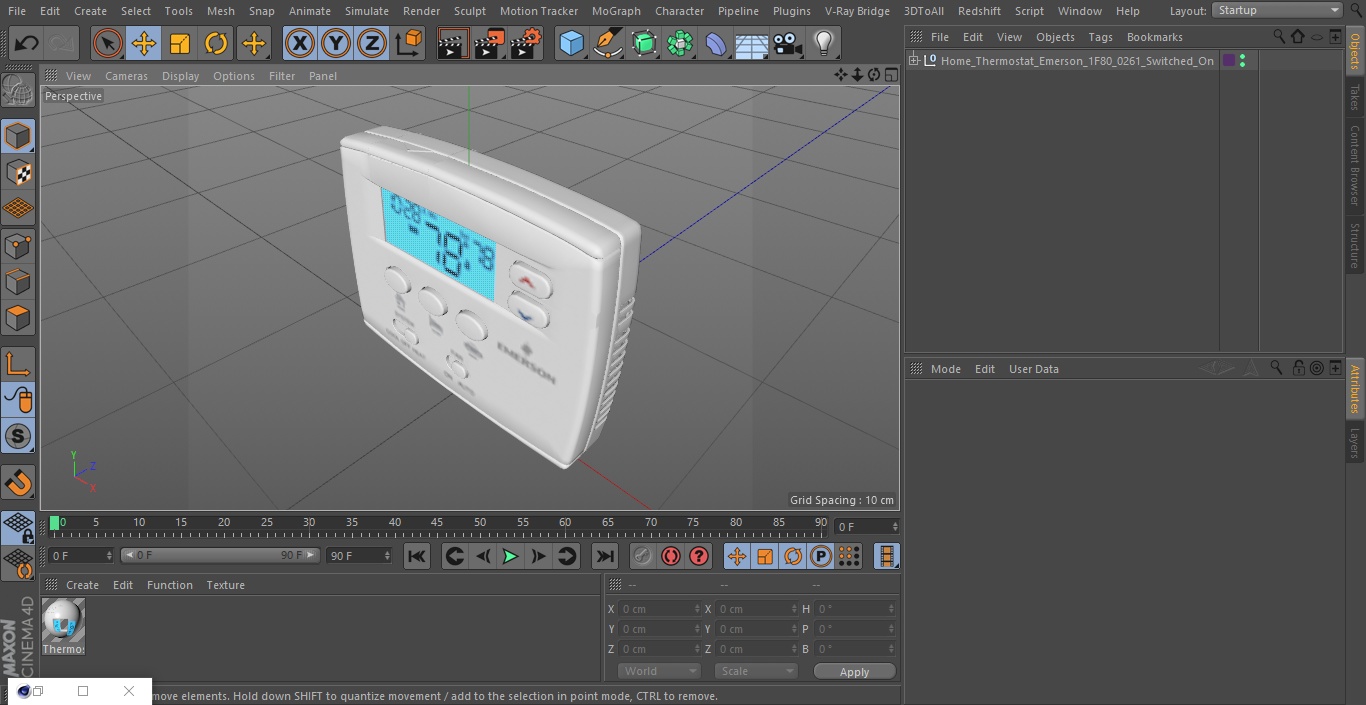Open the Layout dropdown set to Startup
1366x705 pixels.
pyautogui.click(x=1278, y=10)
